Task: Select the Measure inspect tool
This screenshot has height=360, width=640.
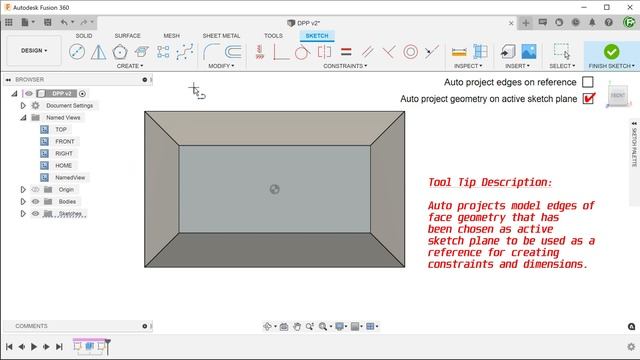Action: click(x=459, y=52)
